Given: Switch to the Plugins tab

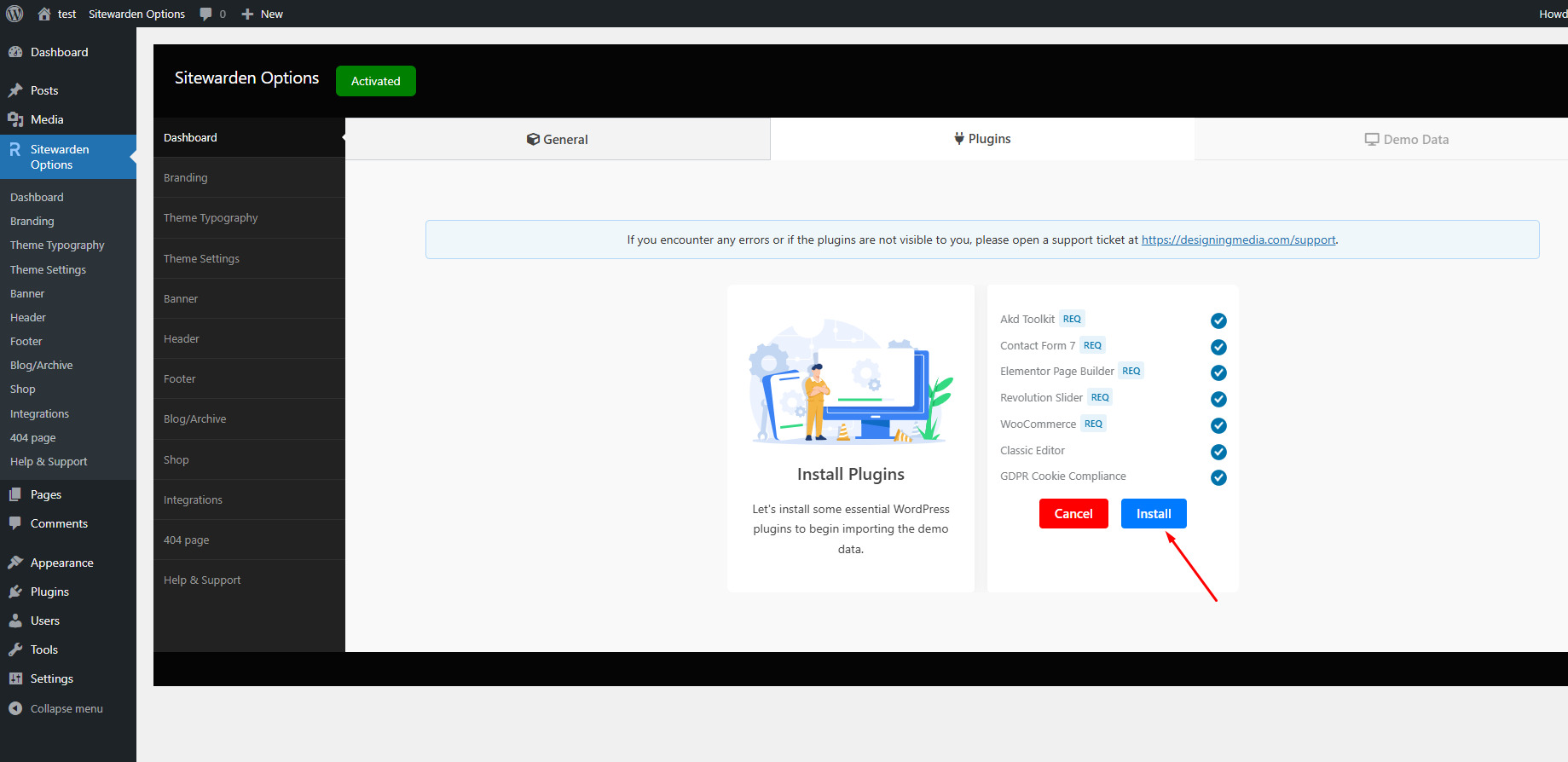Looking at the screenshot, I should coord(982,139).
